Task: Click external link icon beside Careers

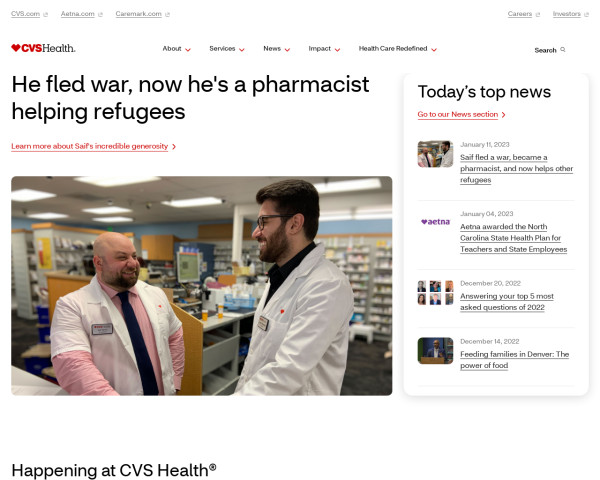Action: coord(538,15)
